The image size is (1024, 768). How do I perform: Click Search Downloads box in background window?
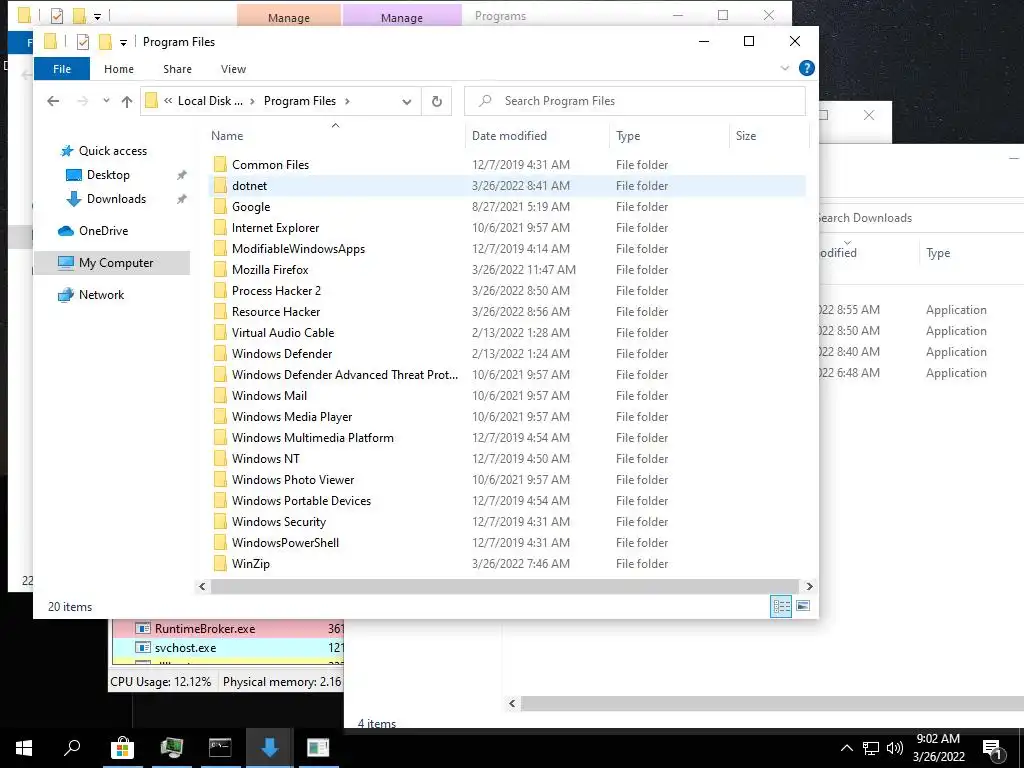tap(921, 218)
